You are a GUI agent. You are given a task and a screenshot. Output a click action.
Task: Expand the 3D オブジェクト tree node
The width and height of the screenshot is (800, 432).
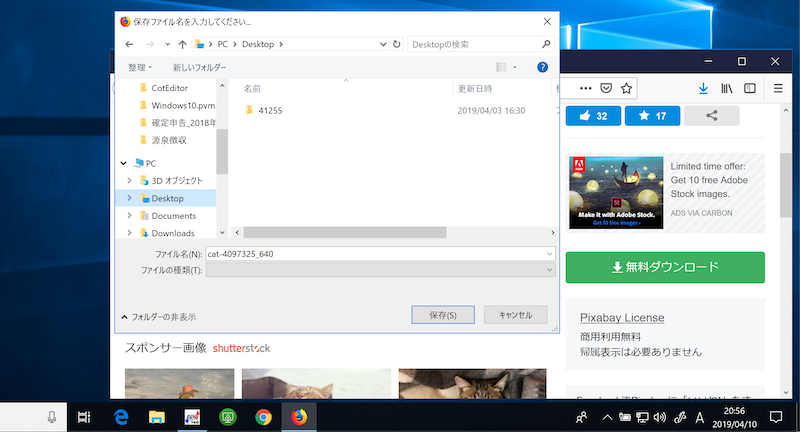point(129,180)
